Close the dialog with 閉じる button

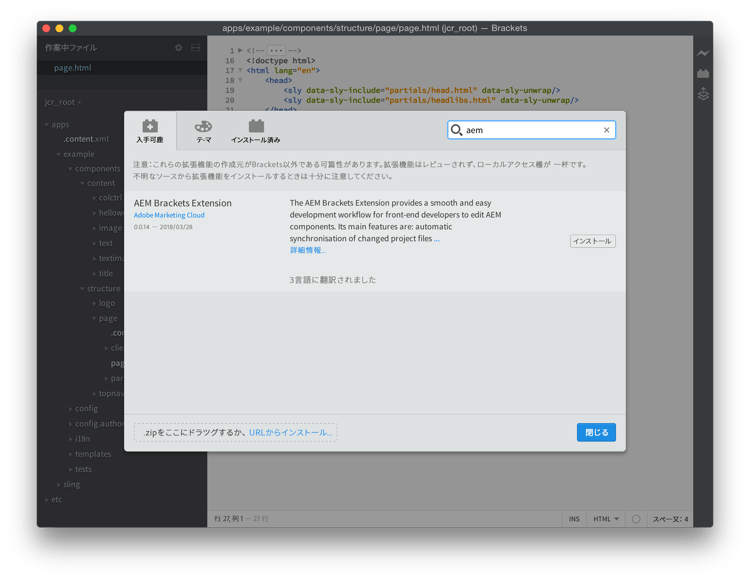[x=596, y=432]
